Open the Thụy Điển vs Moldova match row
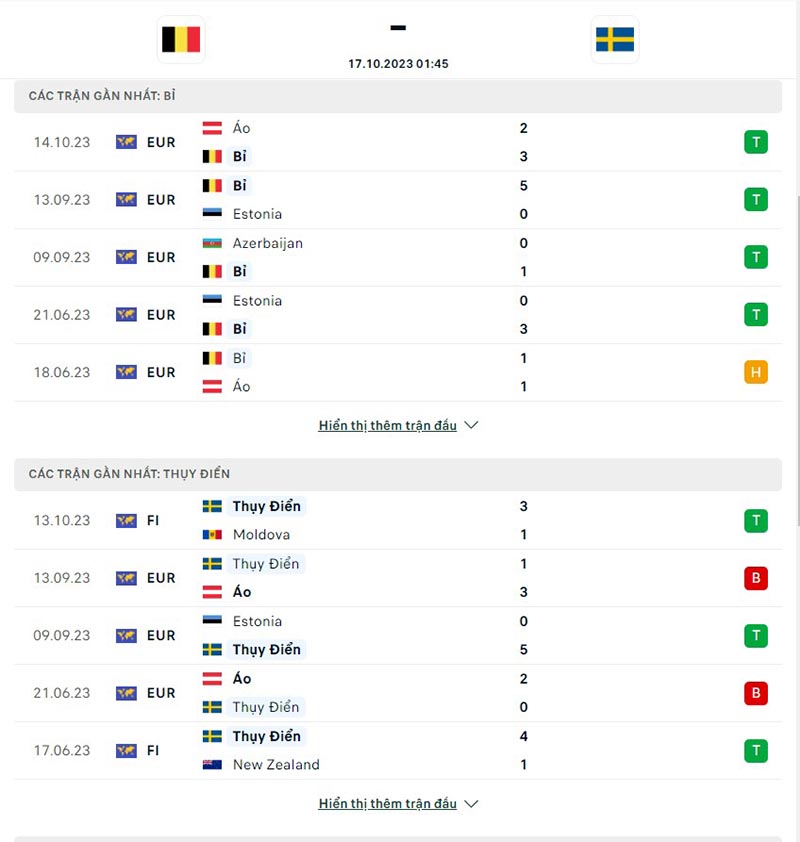This screenshot has height=842, width=800. [x=398, y=520]
